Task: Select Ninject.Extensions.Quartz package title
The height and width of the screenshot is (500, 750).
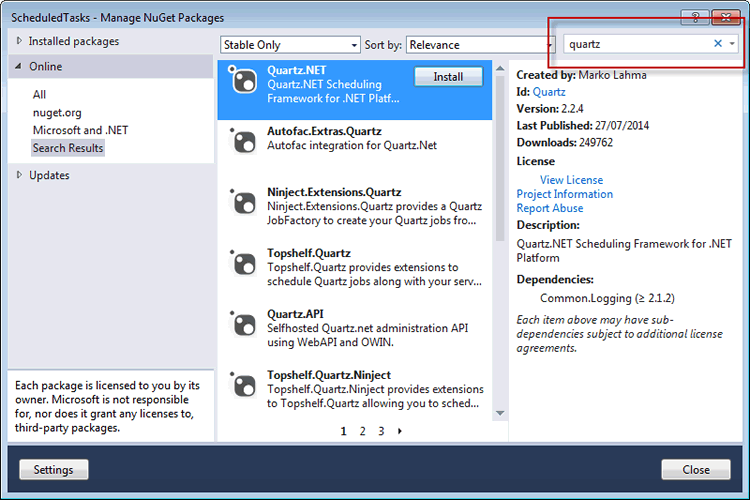Action: tap(334, 192)
